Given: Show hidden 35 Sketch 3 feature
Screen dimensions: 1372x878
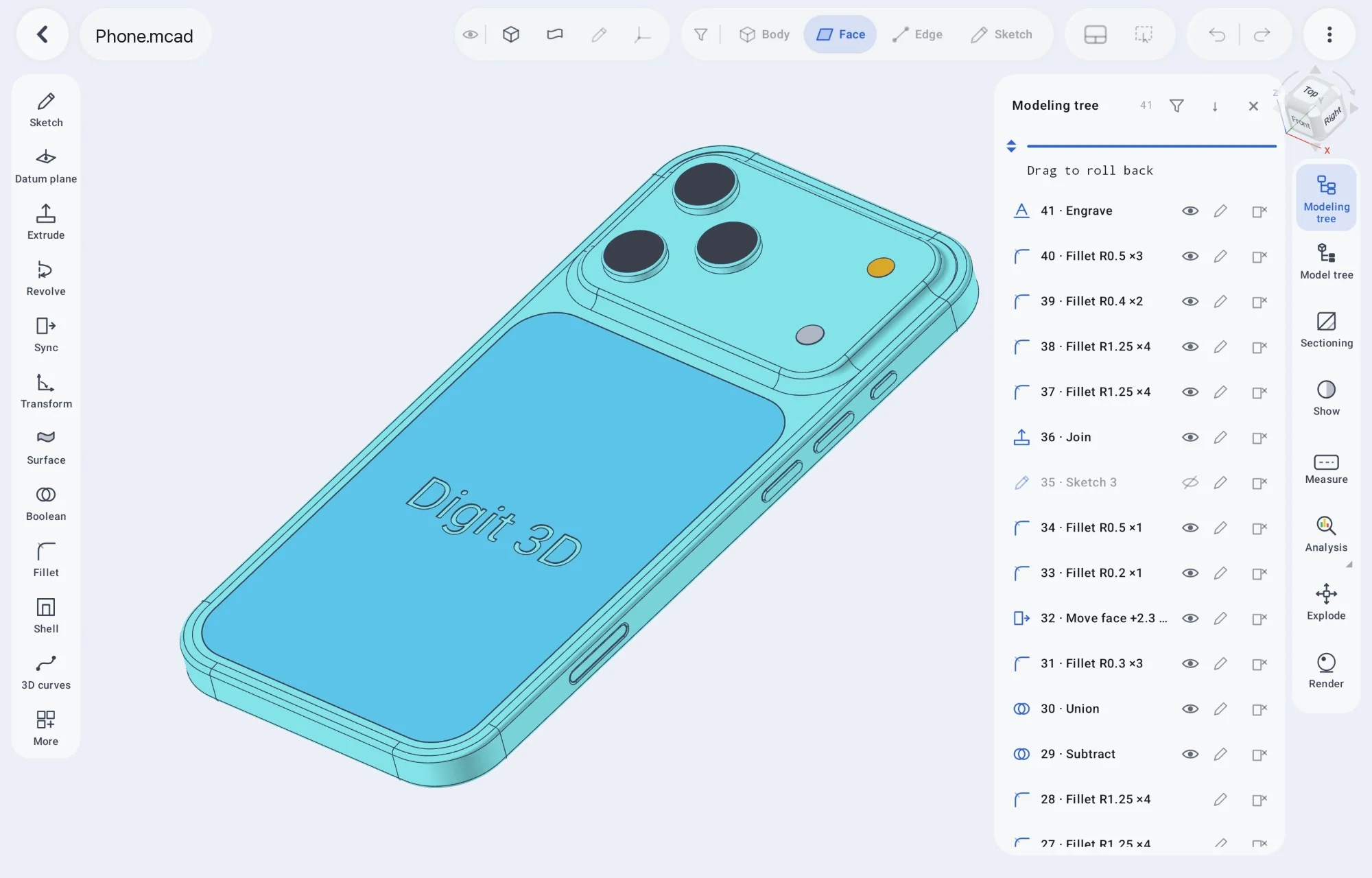Looking at the screenshot, I should pos(1190,482).
